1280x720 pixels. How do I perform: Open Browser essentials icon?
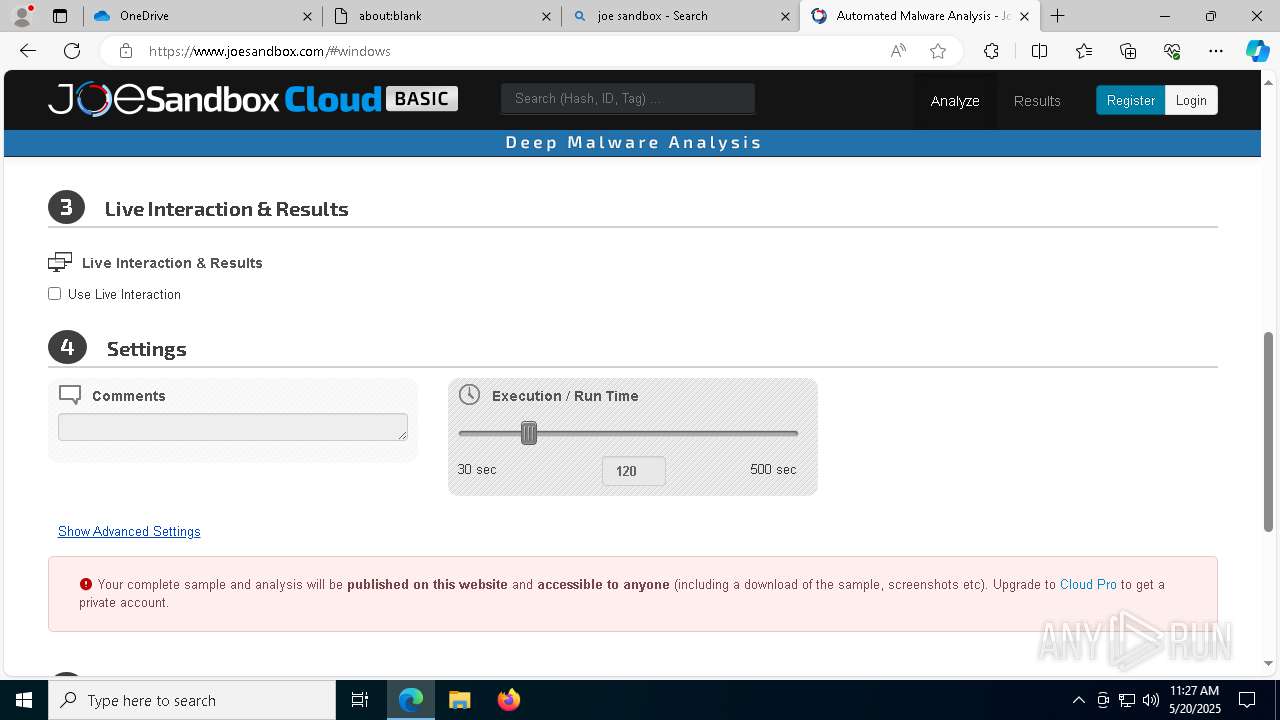pos(1172,51)
